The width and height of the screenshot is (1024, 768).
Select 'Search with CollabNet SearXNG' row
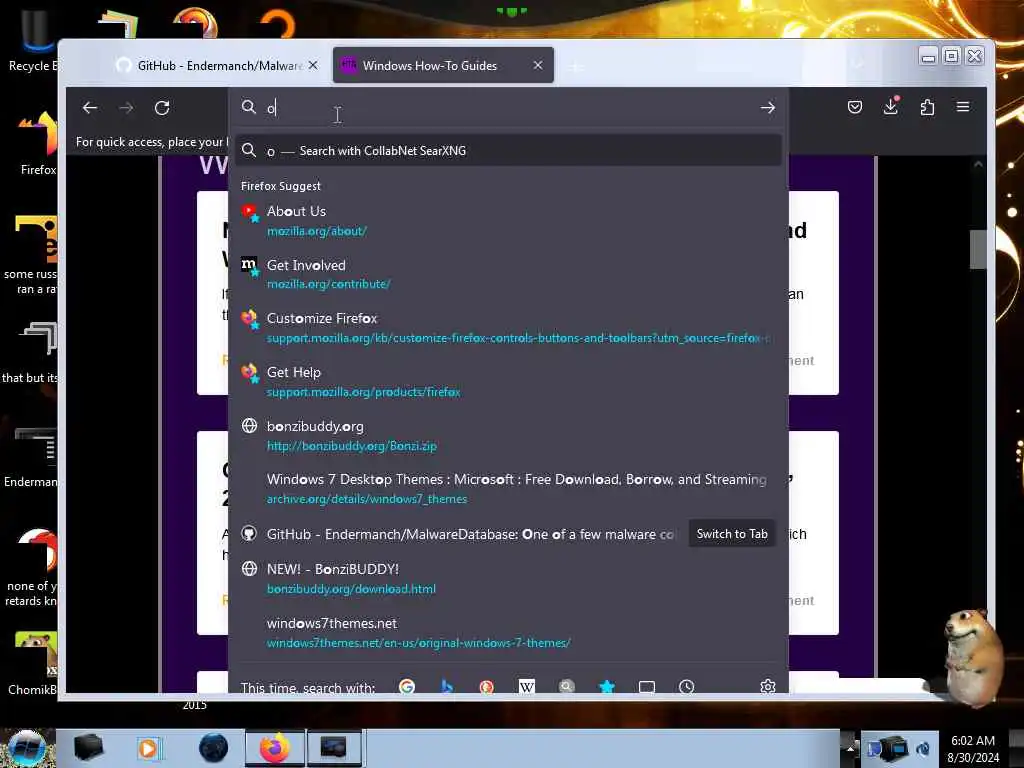pos(509,151)
